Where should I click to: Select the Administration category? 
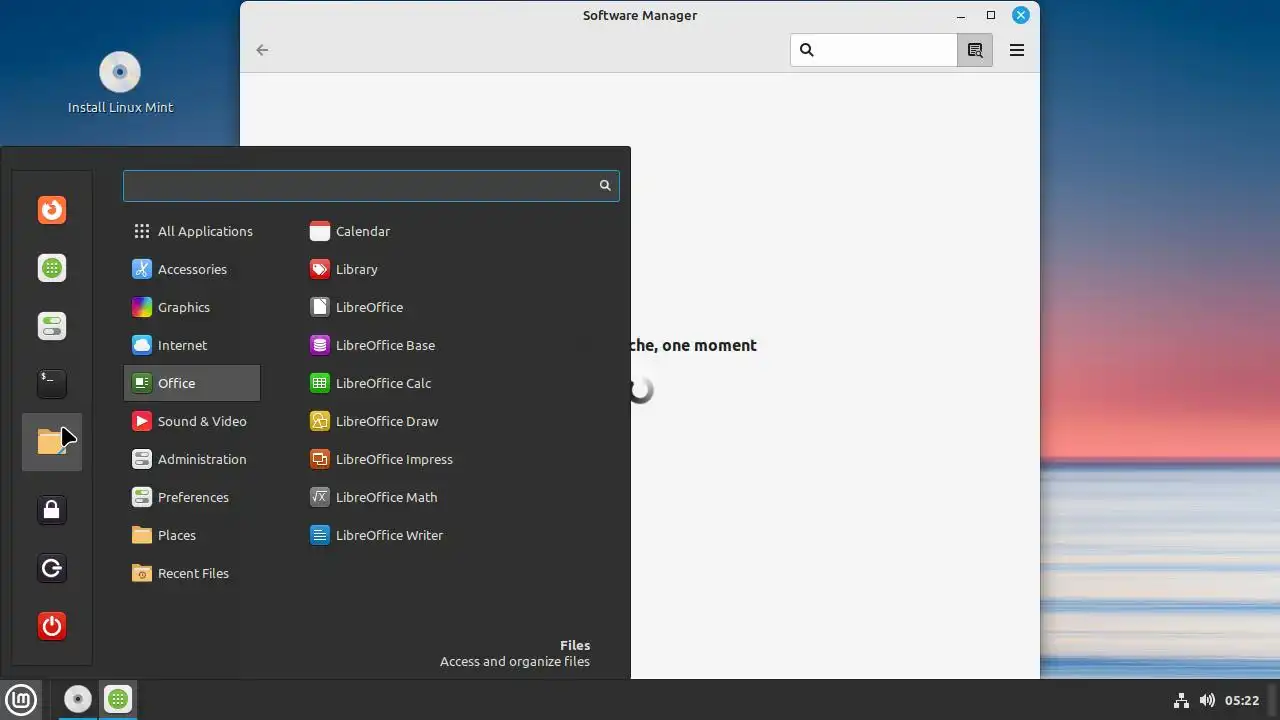[192, 459]
